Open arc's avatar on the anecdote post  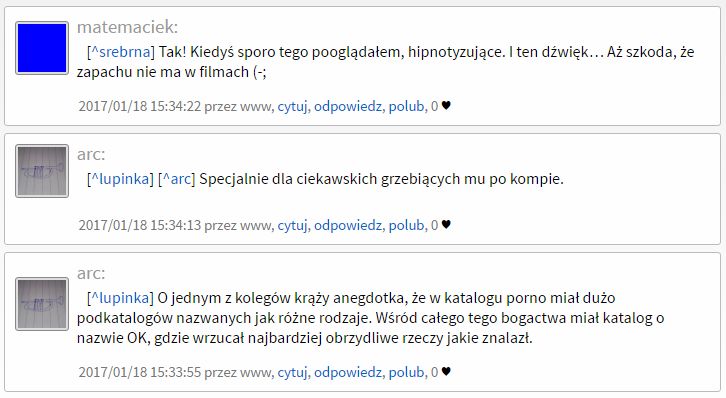coord(42,304)
